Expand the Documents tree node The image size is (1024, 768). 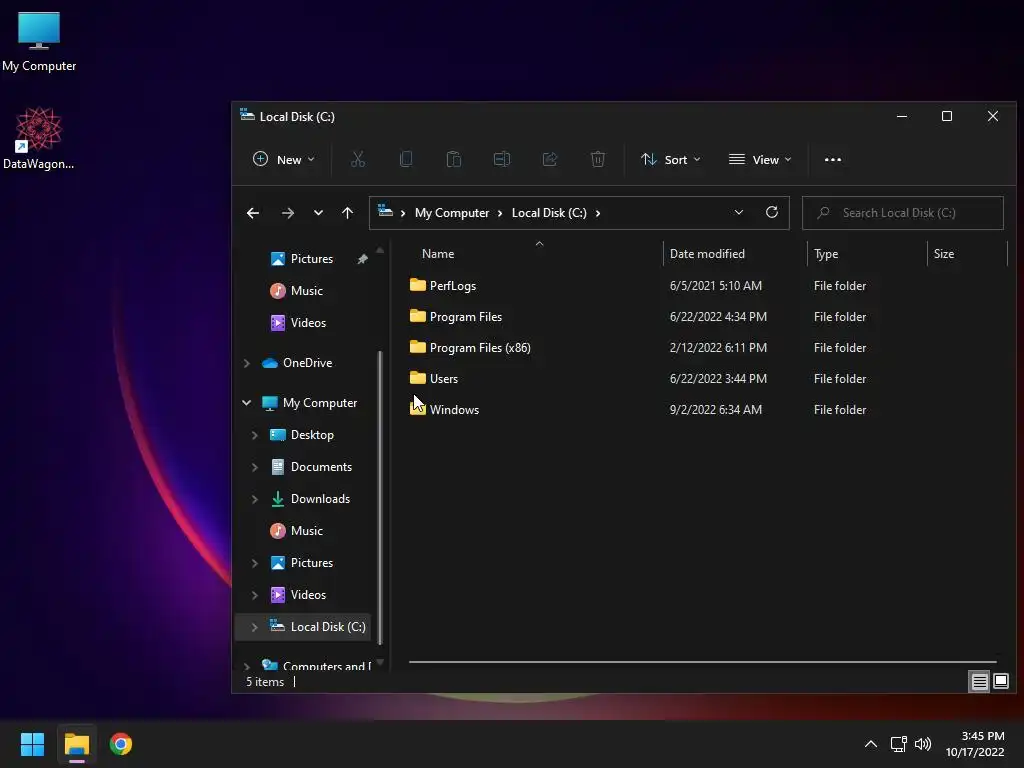[x=255, y=467]
